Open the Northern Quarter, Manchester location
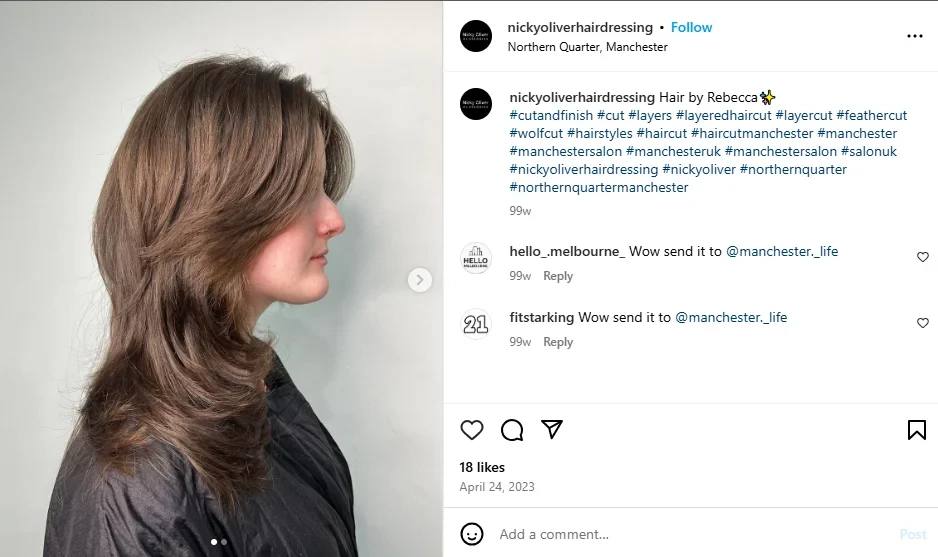This screenshot has height=557, width=938. tap(587, 47)
